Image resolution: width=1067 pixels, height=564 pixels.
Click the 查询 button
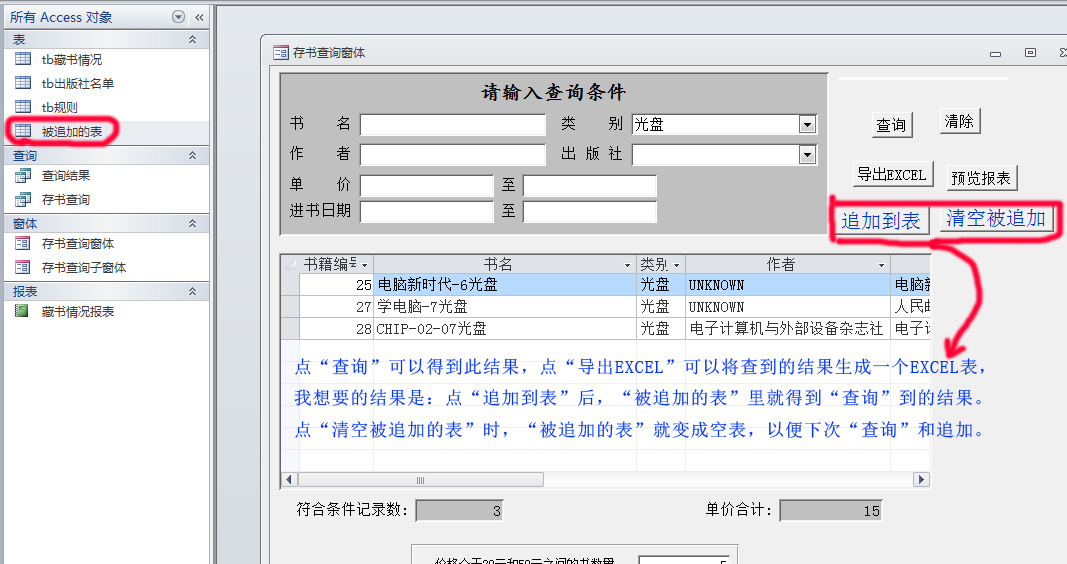tap(891, 125)
